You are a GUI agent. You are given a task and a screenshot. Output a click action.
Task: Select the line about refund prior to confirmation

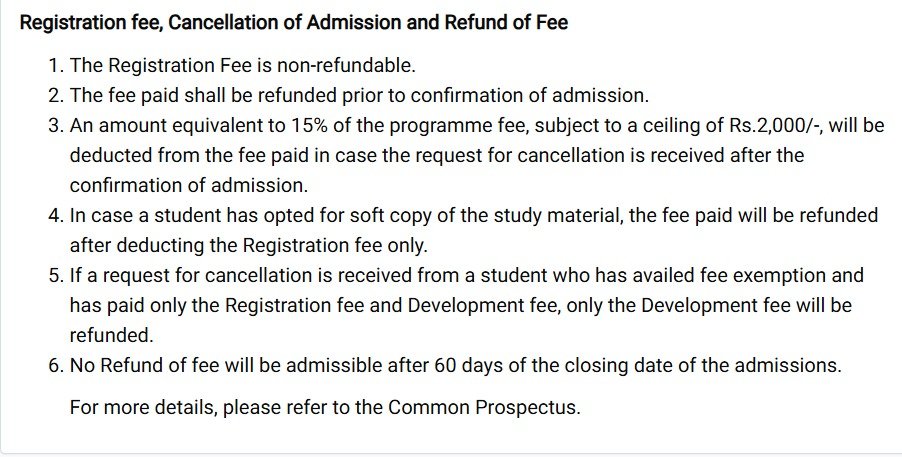[359, 96]
